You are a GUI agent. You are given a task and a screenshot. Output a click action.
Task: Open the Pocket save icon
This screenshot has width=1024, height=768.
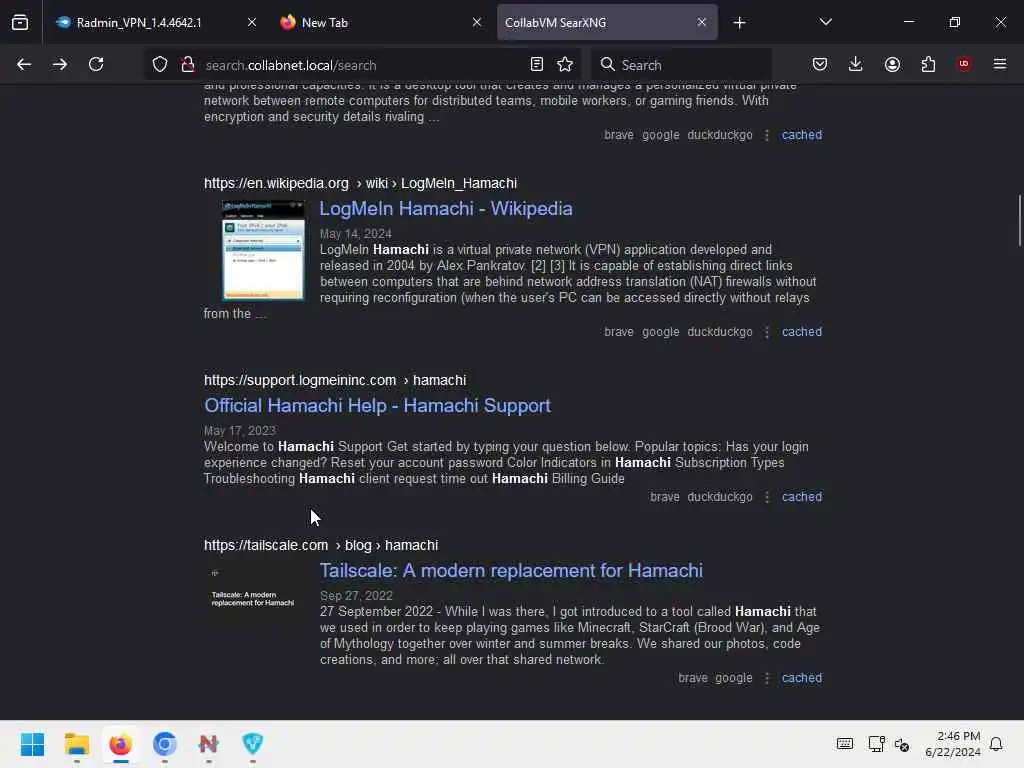click(x=820, y=64)
